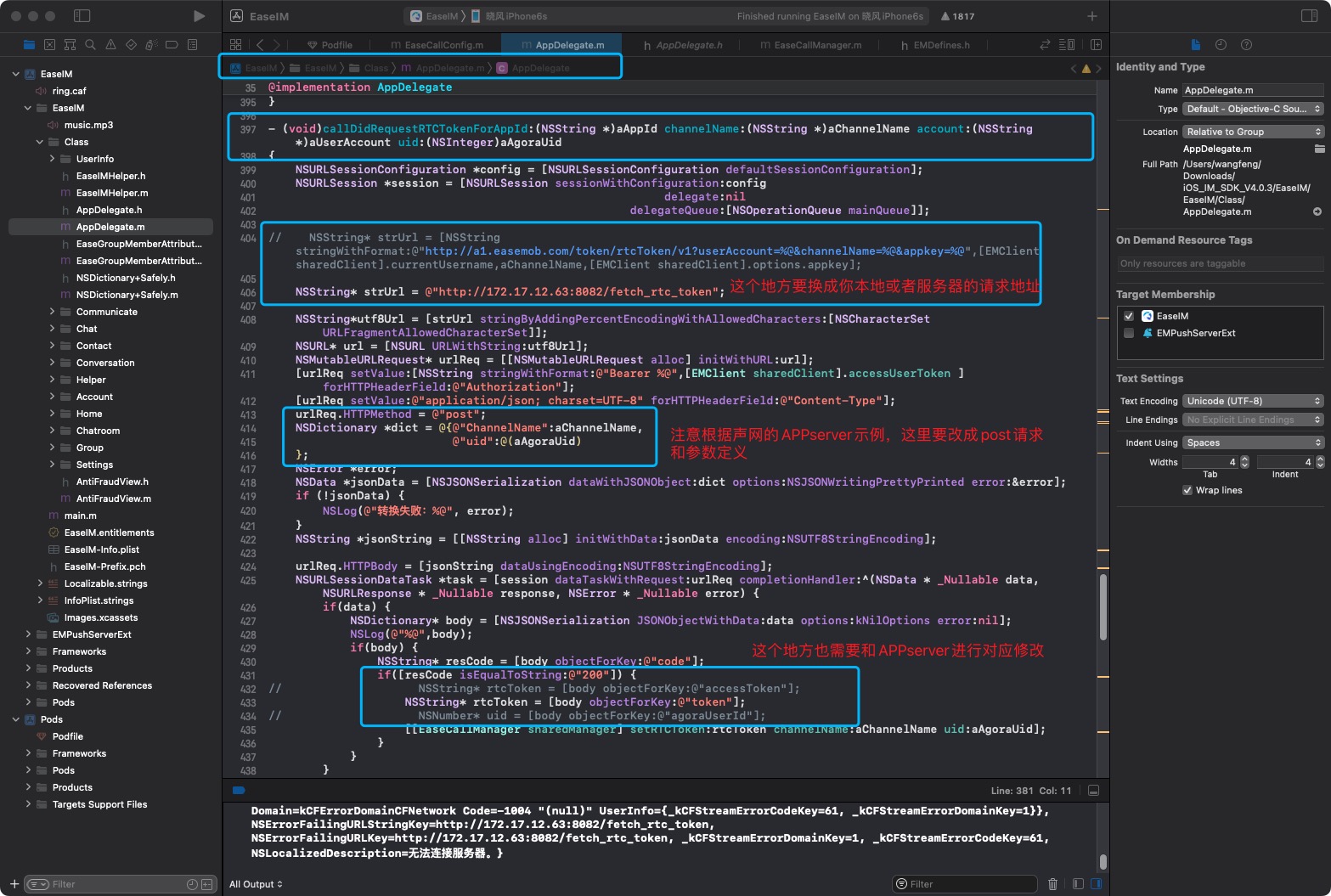Open the Debug navigator spray icon
Image resolution: width=1331 pixels, height=896 pixels.
[151, 45]
